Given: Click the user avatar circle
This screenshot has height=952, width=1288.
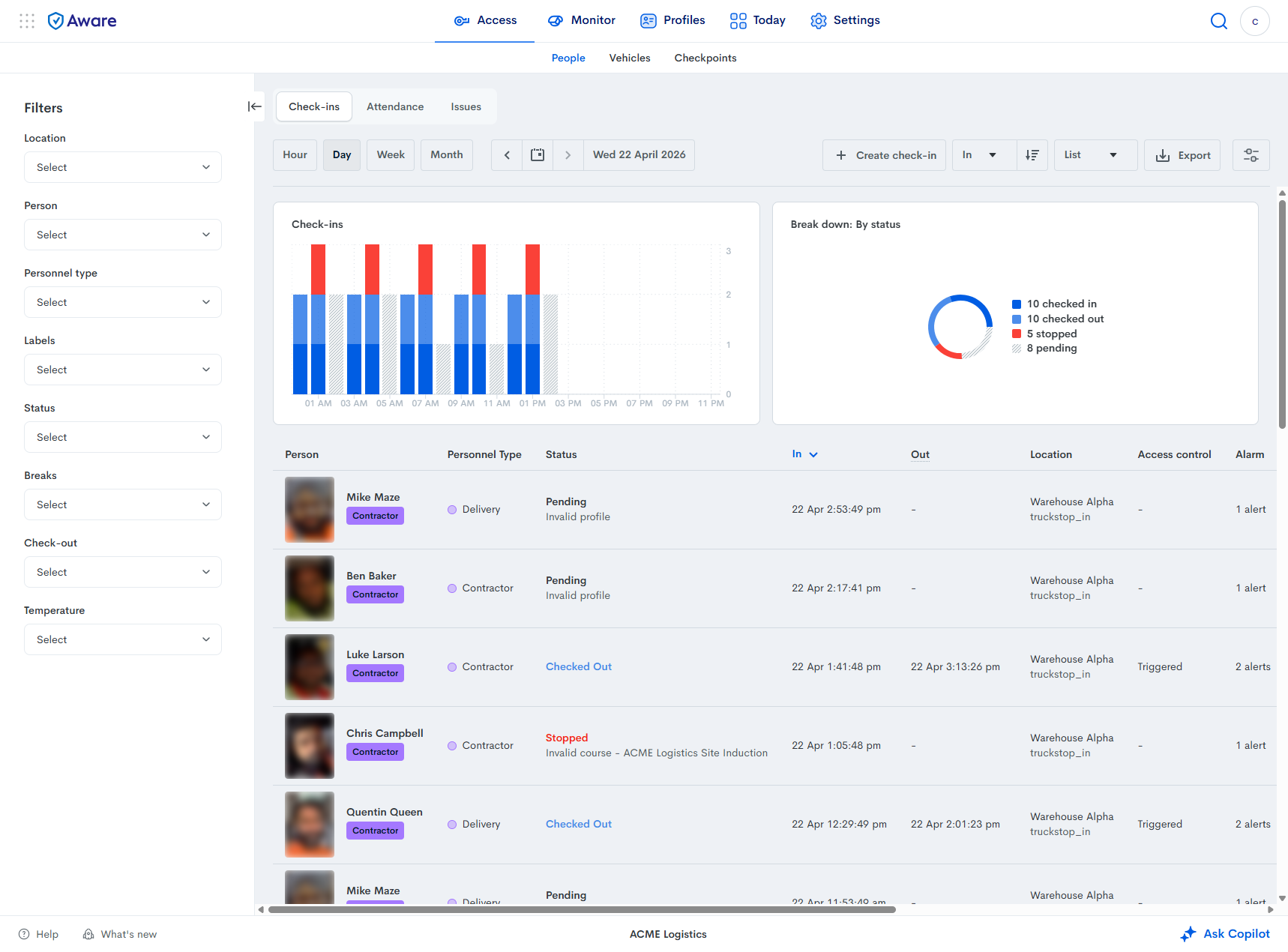Looking at the screenshot, I should pos(1255,21).
